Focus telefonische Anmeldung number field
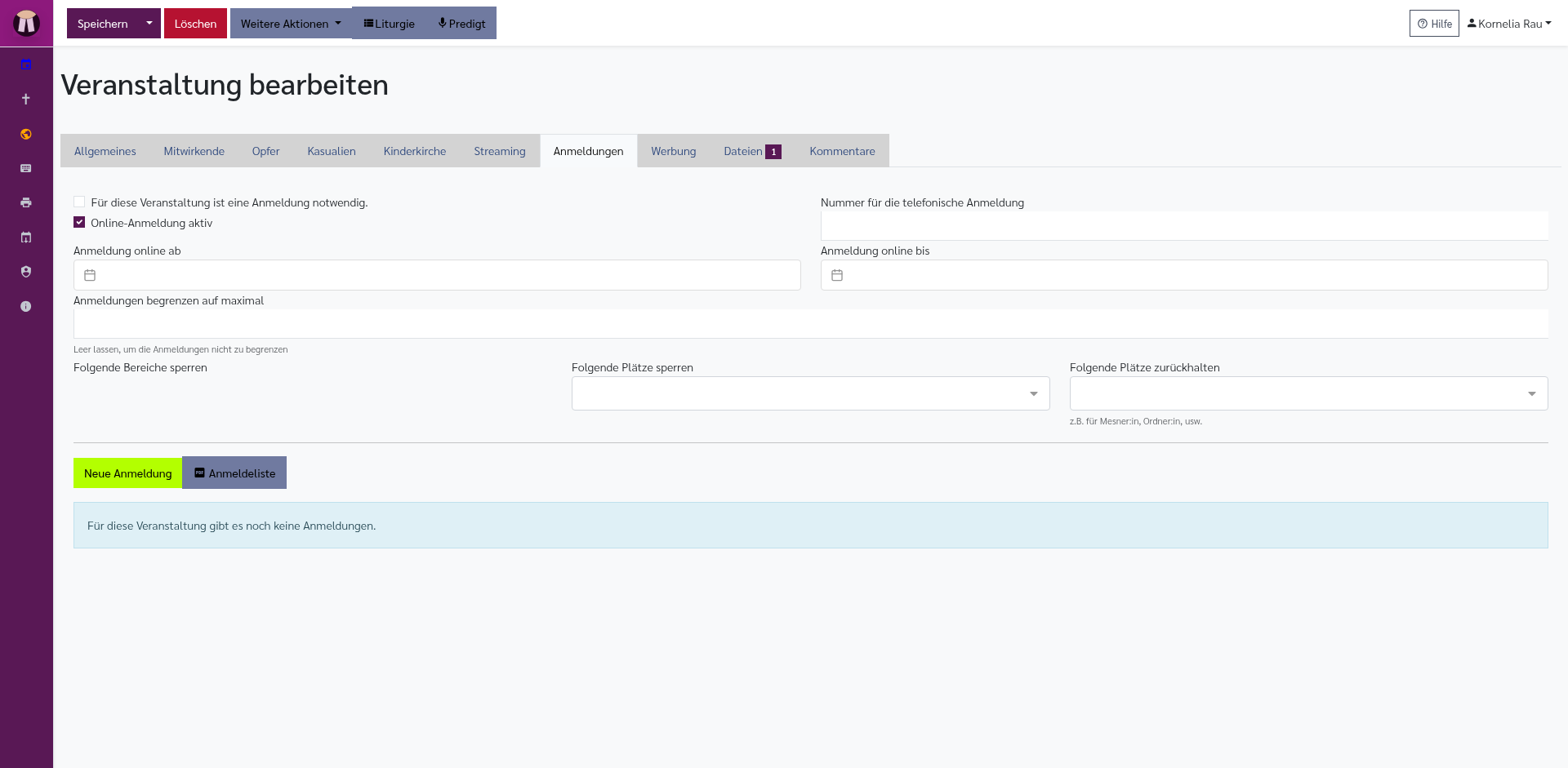The width and height of the screenshot is (1568, 768). click(1184, 226)
